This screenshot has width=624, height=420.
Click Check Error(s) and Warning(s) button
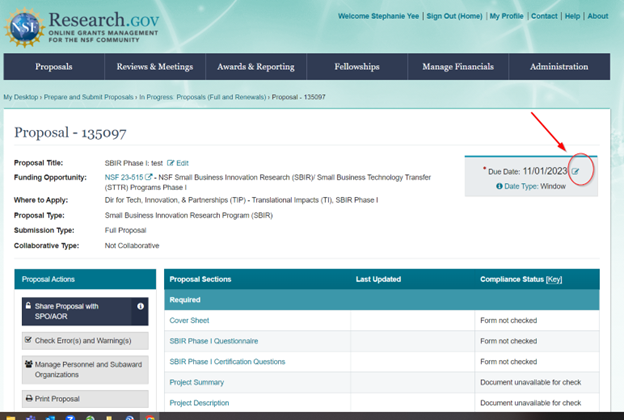(x=82, y=340)
